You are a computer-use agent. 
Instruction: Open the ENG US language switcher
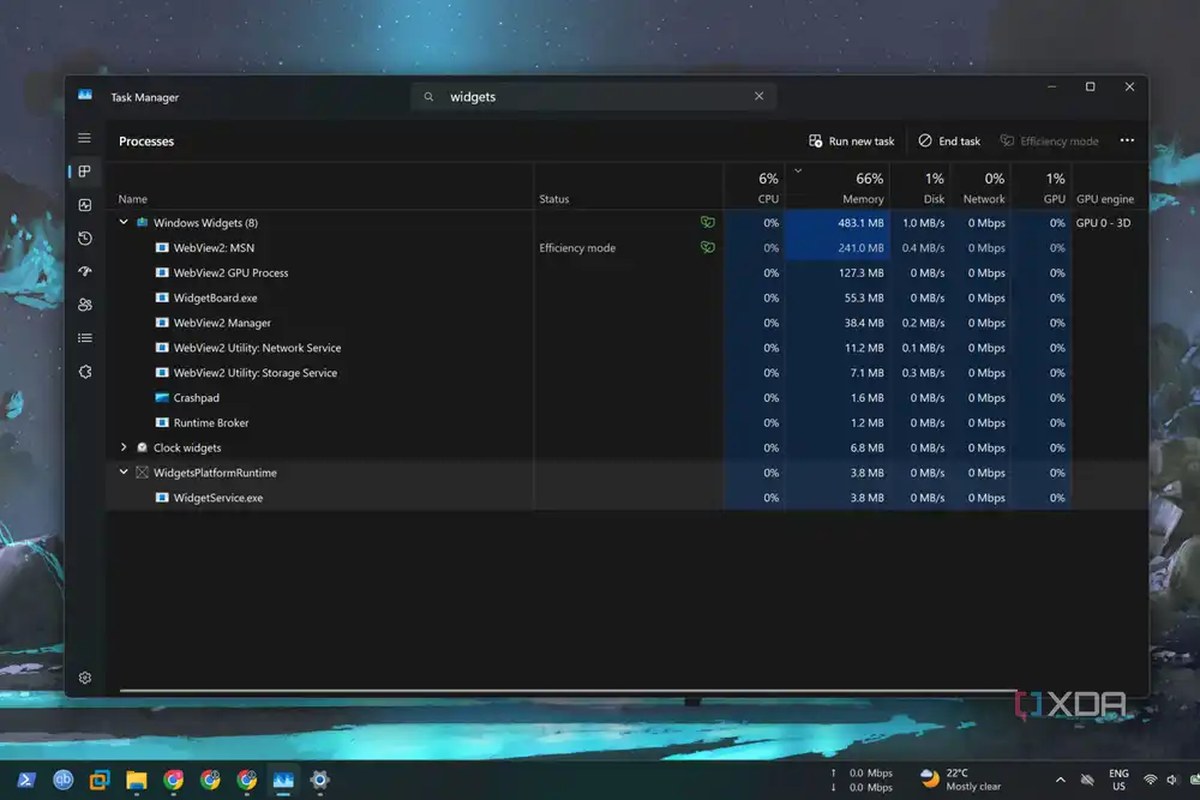click(1119, 780)
